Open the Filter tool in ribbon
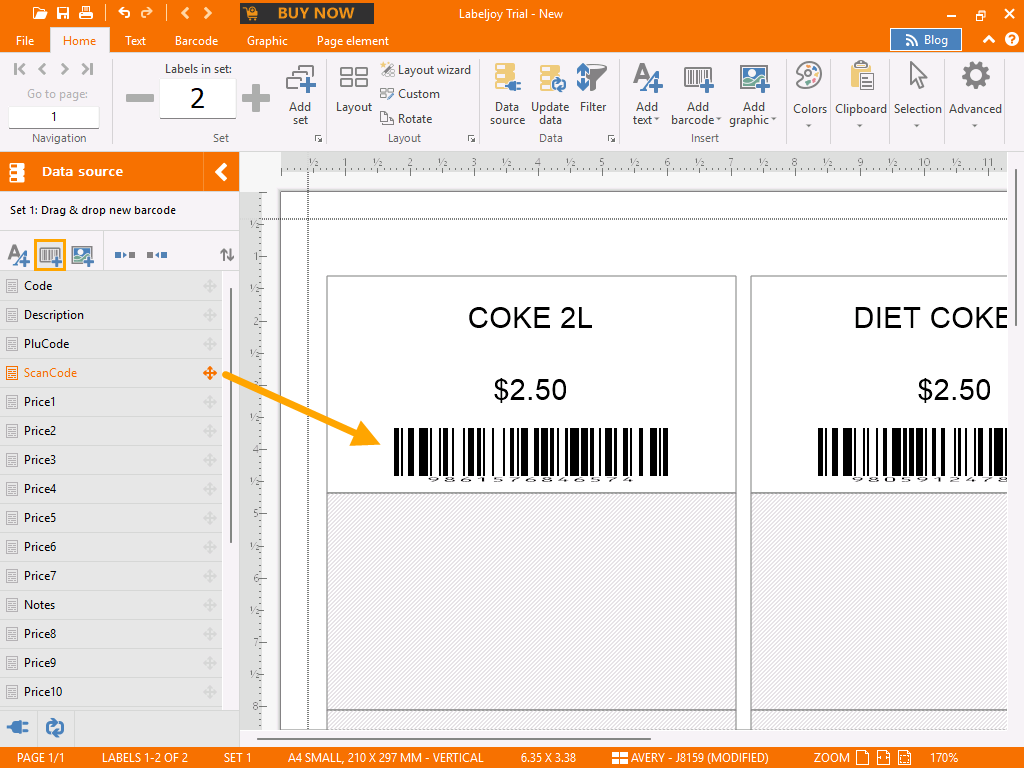This screenshot has width=1024, height=768. tap(593, 90)
